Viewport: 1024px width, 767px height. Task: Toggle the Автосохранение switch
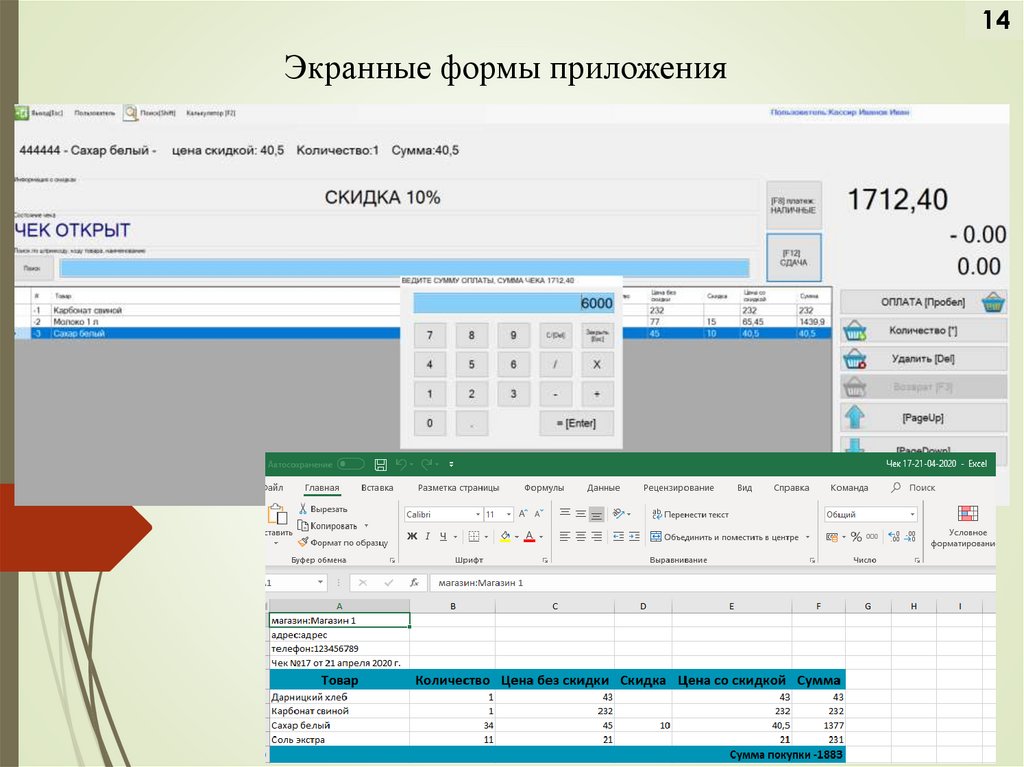[x=351, y=464]
